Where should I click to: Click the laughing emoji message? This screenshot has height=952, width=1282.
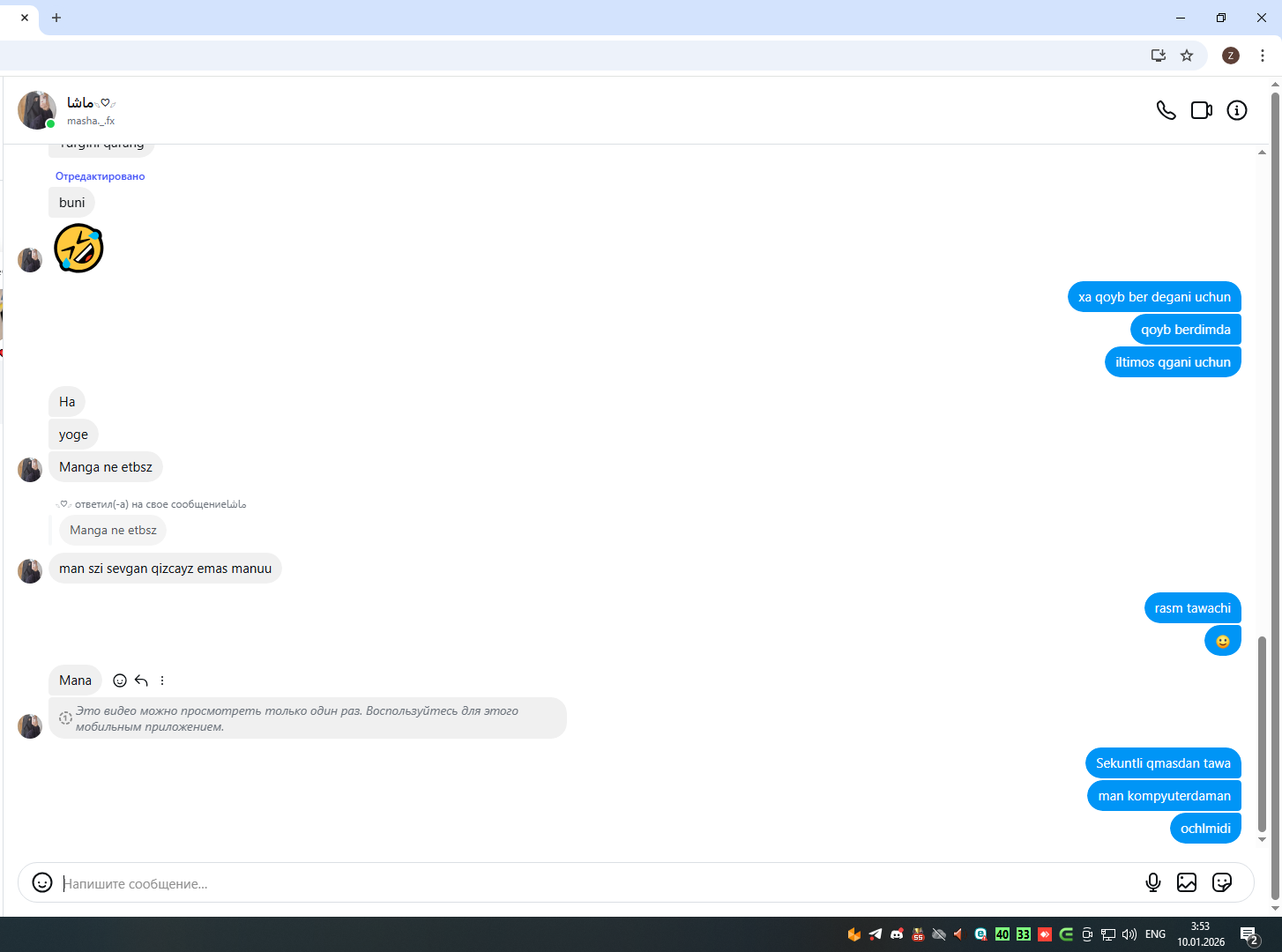[x=78, y=248]
